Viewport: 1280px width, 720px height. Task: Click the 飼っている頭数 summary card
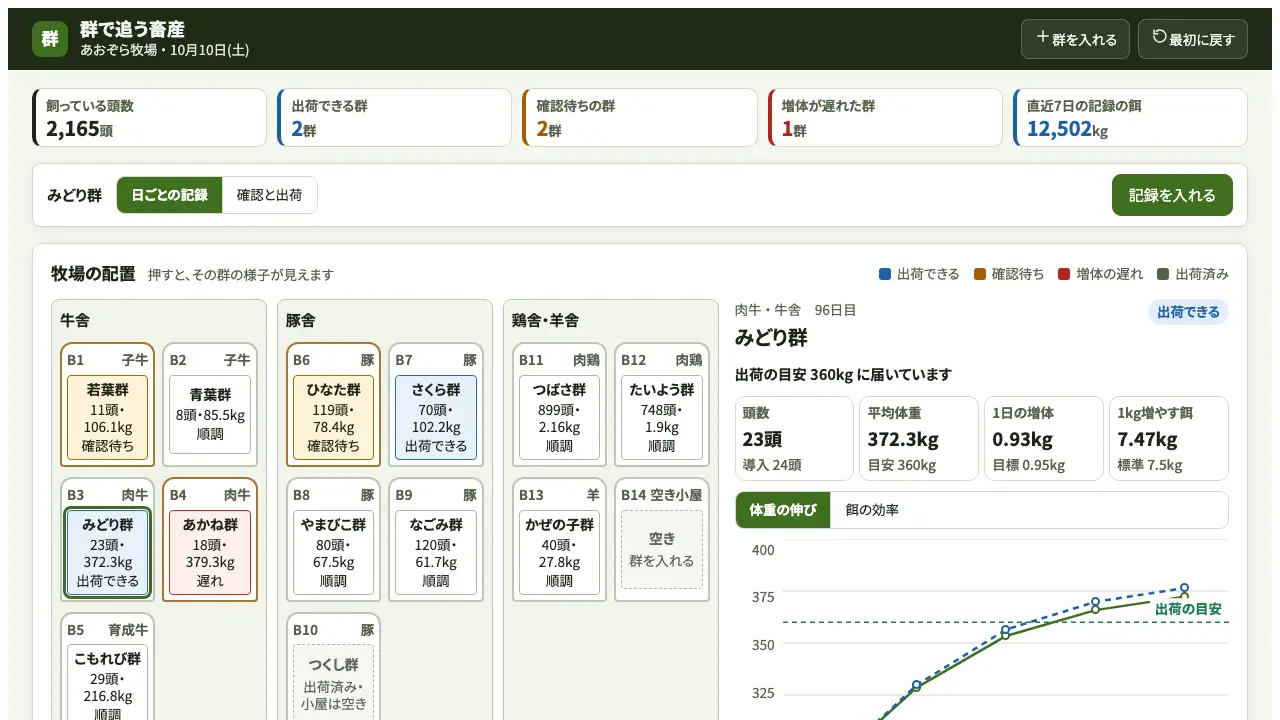coord(150,117)
